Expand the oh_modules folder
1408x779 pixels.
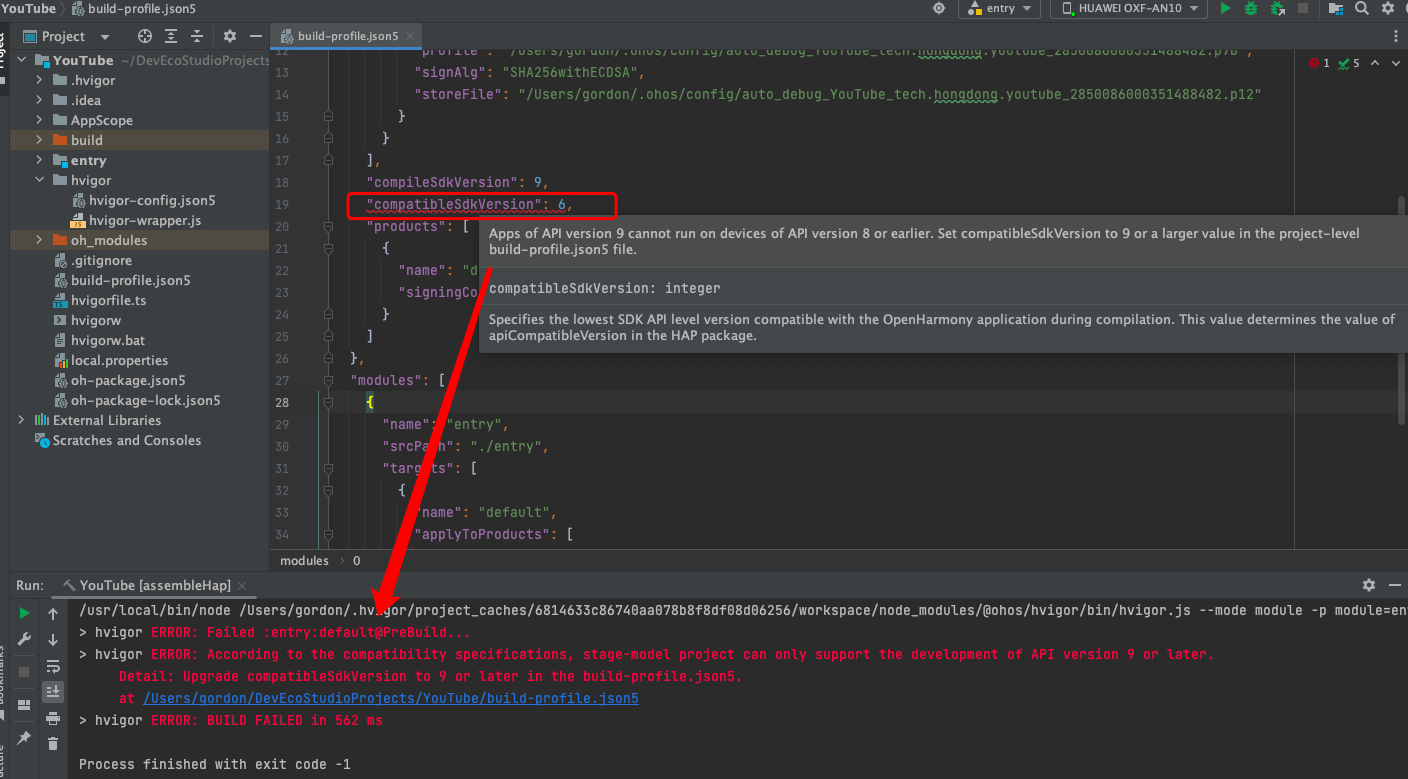point(39,240)
